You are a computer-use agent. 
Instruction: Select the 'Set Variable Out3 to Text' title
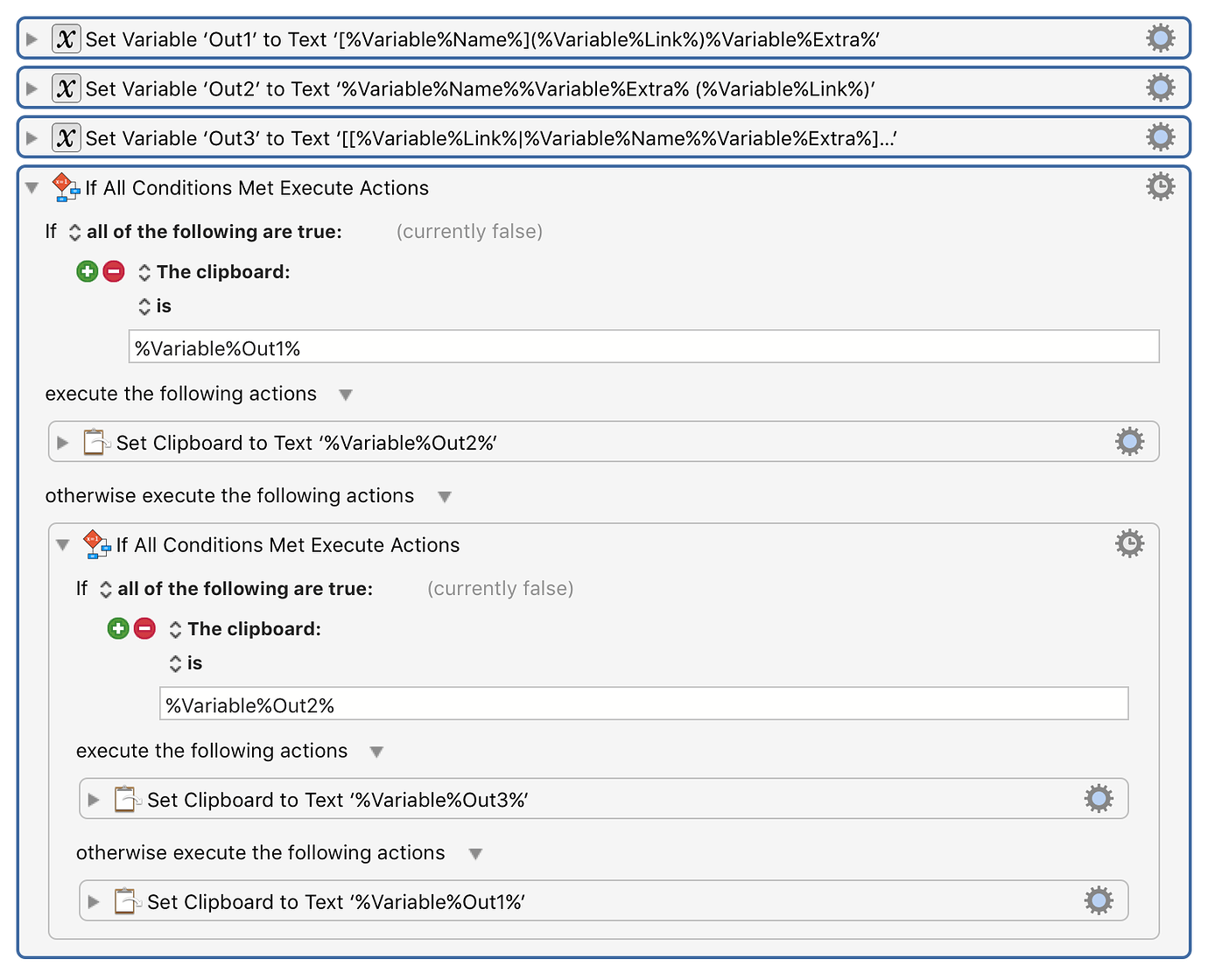491,138
